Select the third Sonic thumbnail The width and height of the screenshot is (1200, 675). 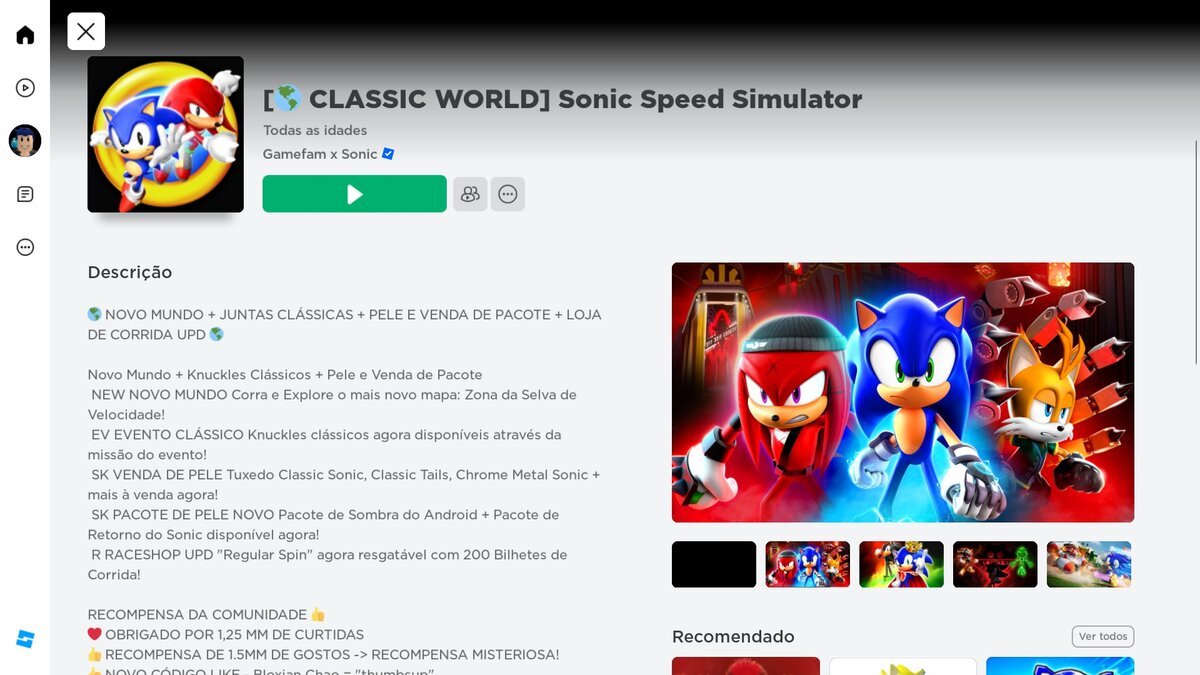point(902,564)
